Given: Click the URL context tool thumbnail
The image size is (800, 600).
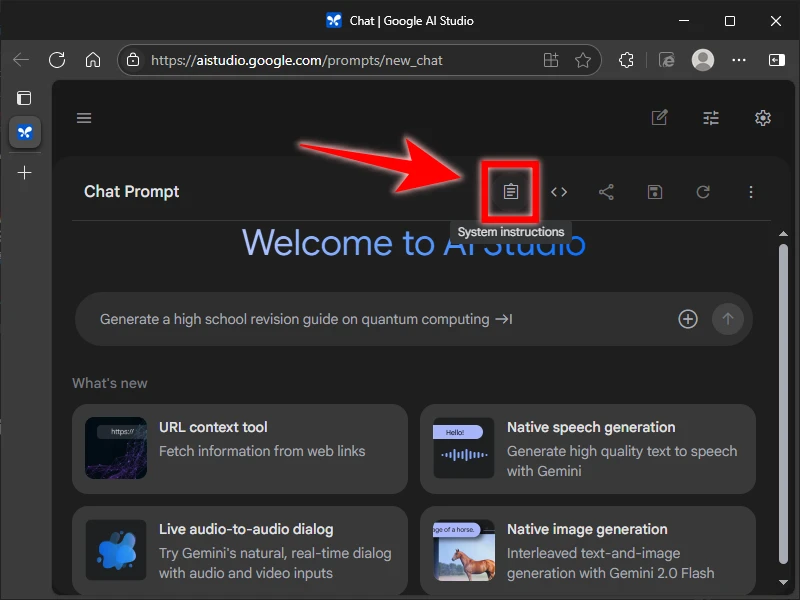Looking at the screenshot, I should point(116,448).
